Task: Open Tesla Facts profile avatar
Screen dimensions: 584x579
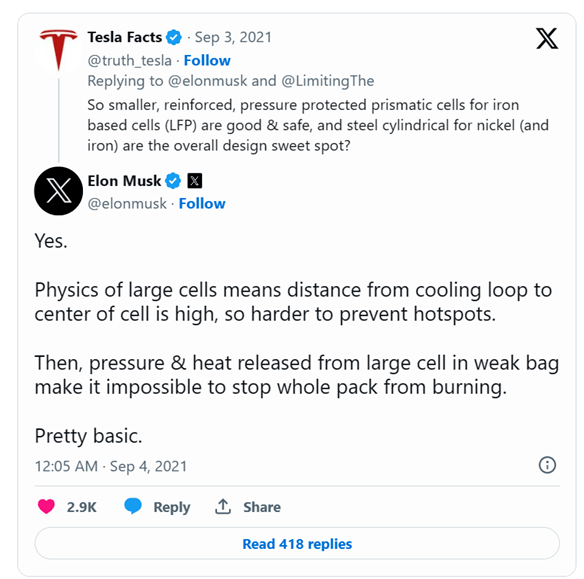Action: [x=58, y=50]
